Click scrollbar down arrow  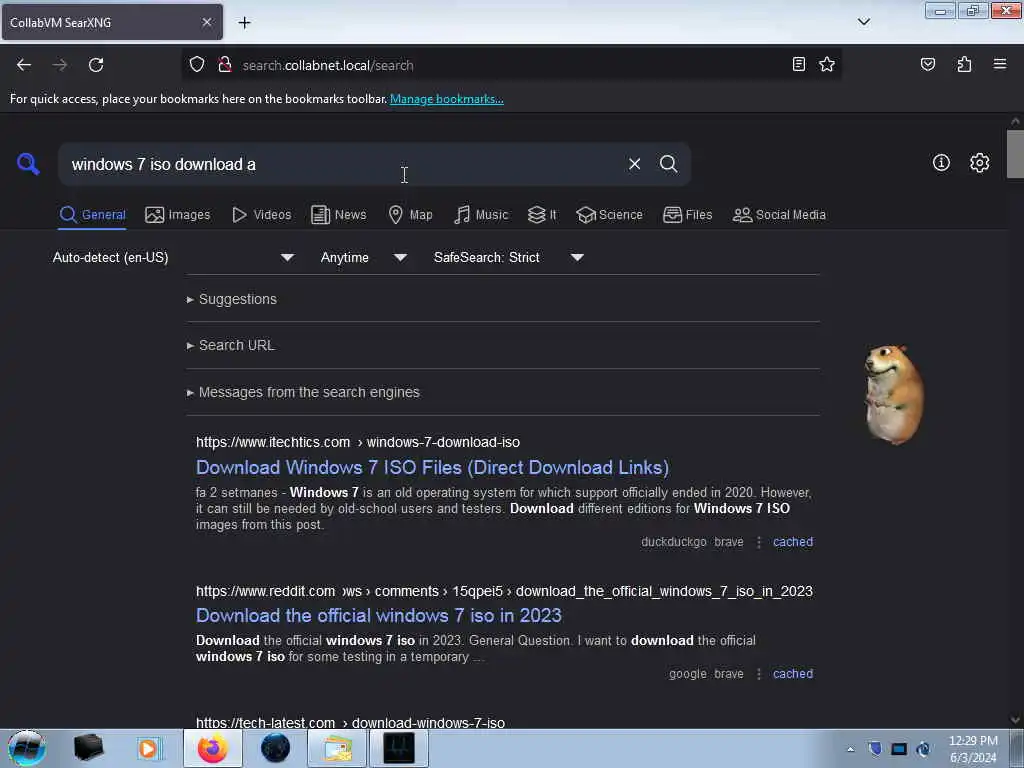click(x=1015, y=720)
